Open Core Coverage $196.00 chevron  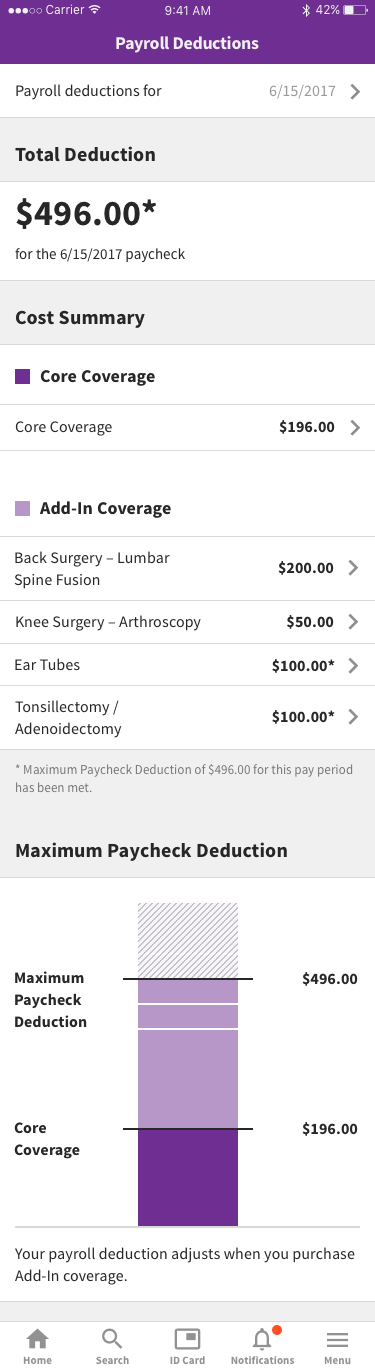(x=353, y=428)
